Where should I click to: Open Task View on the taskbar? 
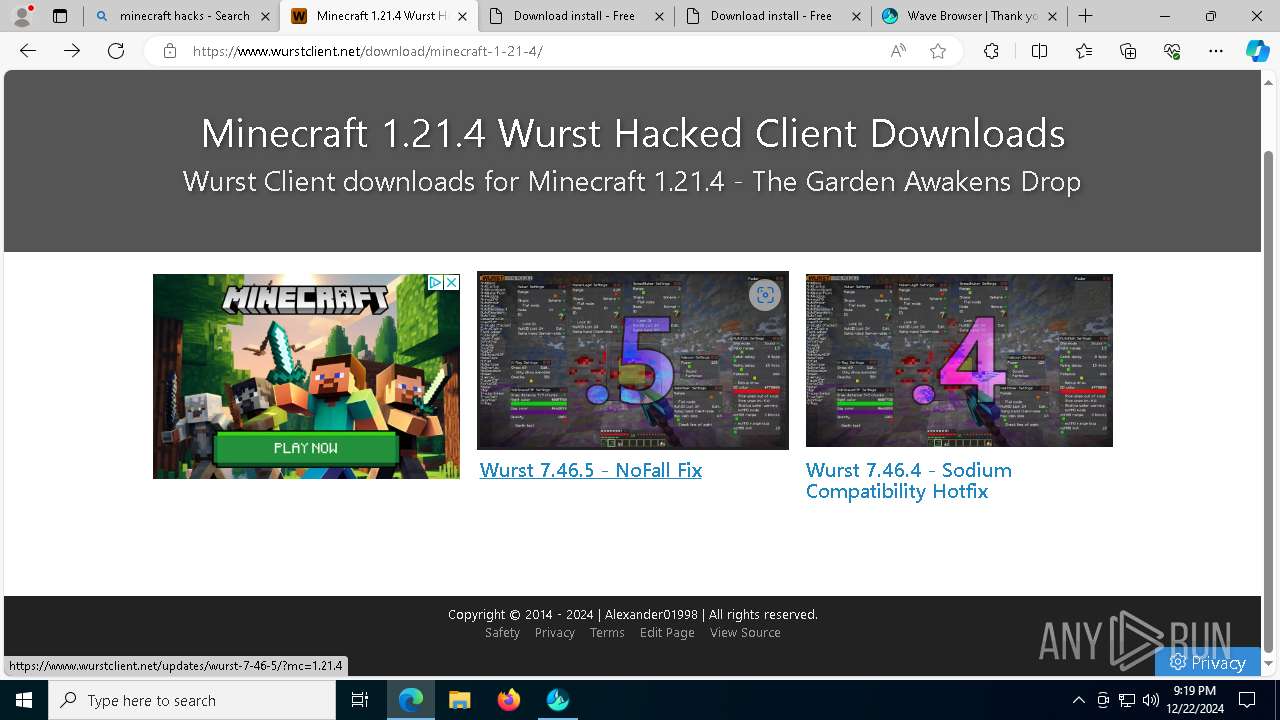pos(360,700)
